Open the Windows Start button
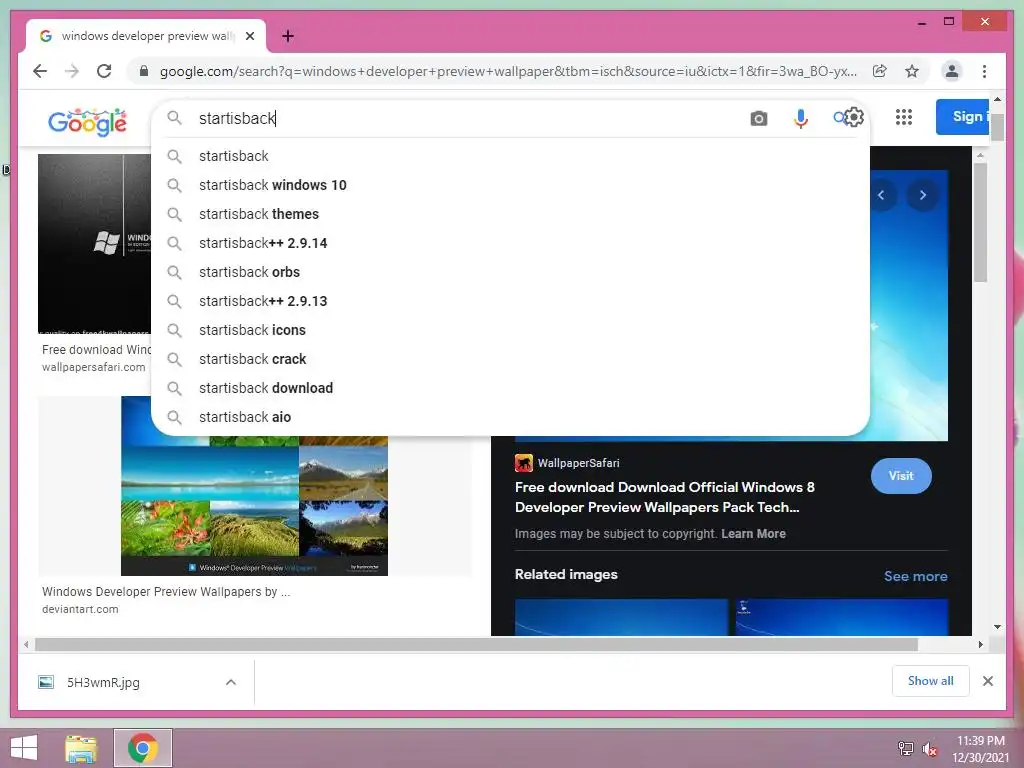This screenshot has width=1024, height=768. [24, 748]
